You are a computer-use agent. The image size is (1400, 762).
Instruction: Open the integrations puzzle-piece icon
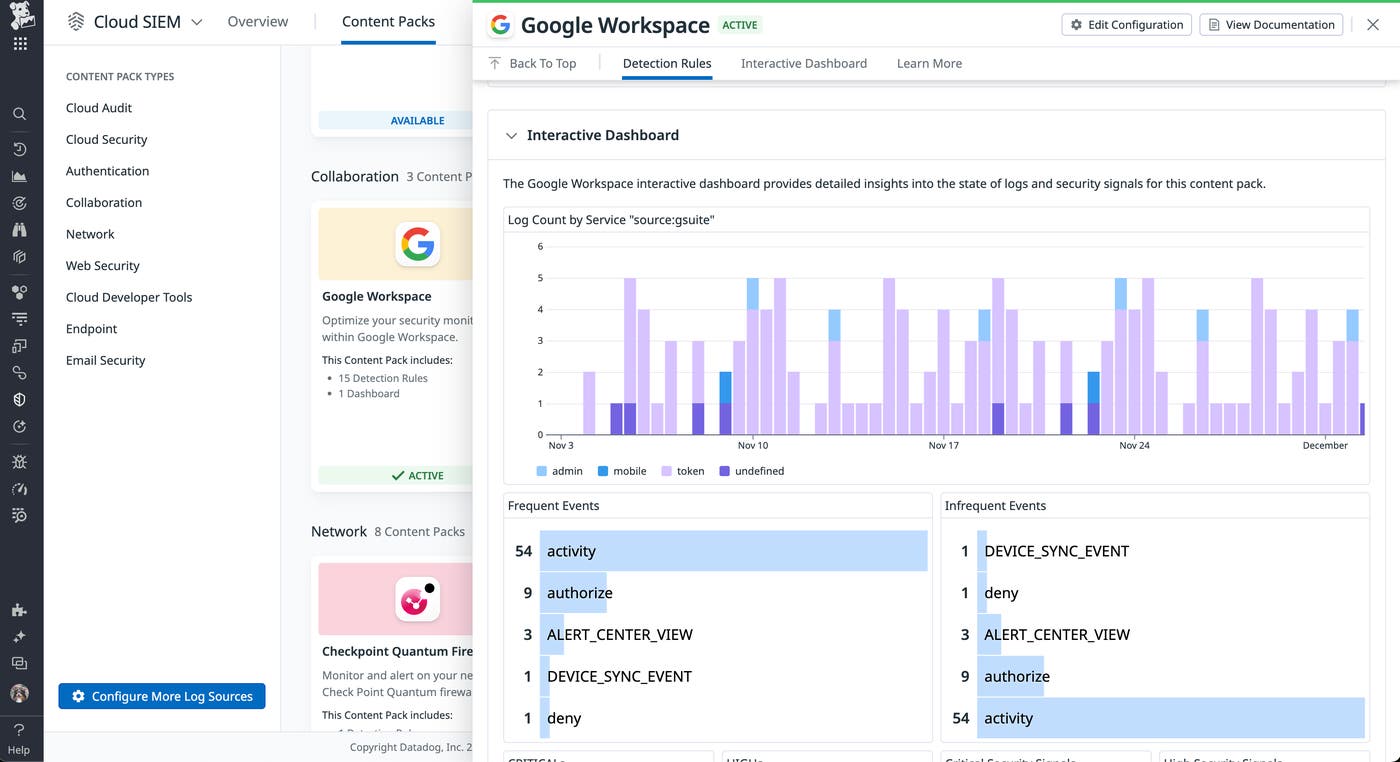point(20,609)
